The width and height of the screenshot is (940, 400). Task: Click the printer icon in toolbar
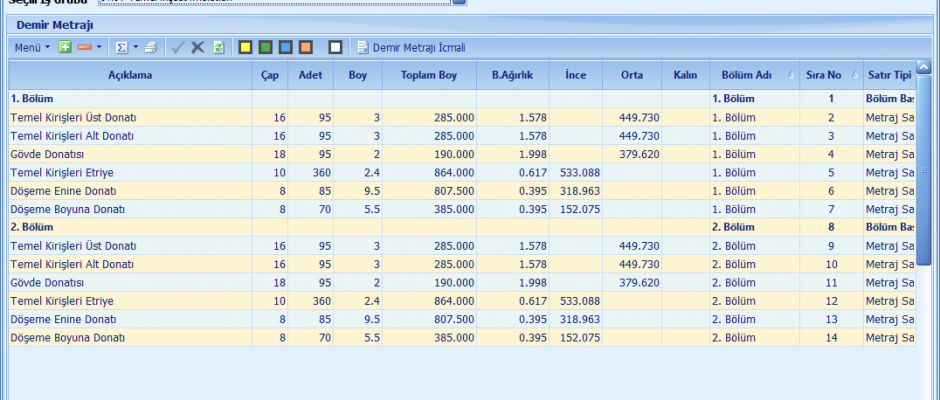click(x=150, y=47)
